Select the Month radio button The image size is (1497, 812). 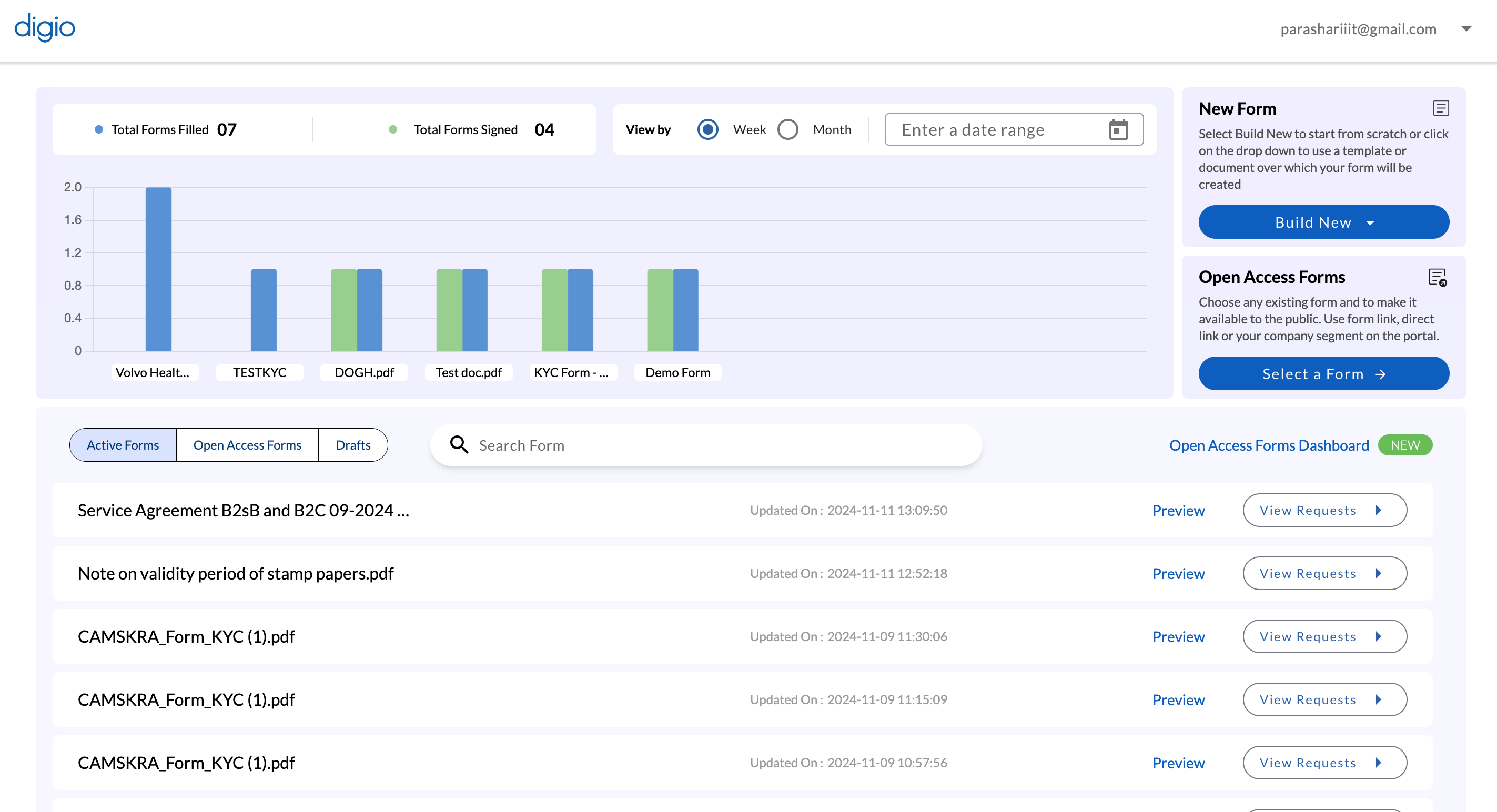click(788, 129)
